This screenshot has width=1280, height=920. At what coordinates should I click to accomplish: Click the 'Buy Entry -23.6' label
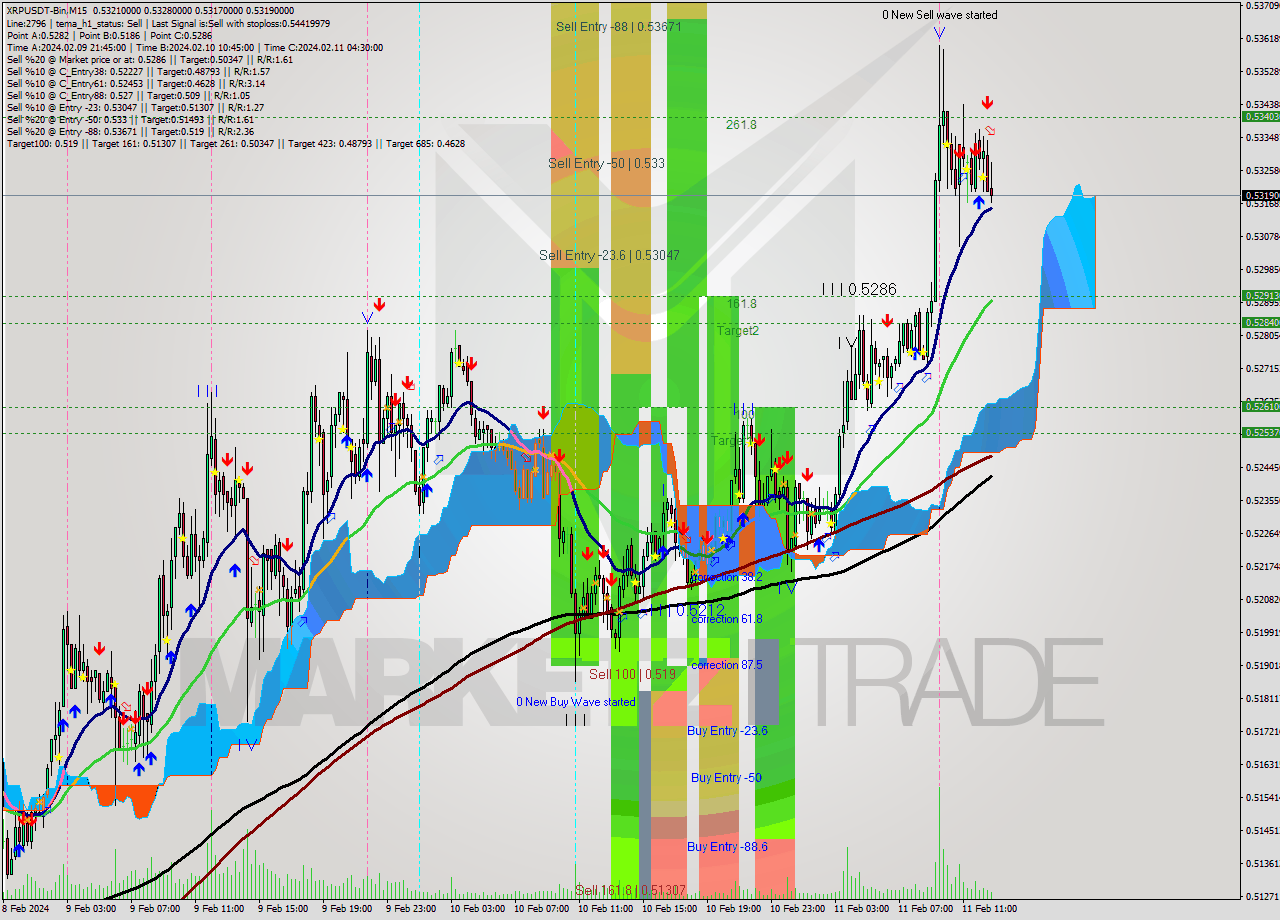(x=727, y=731)
